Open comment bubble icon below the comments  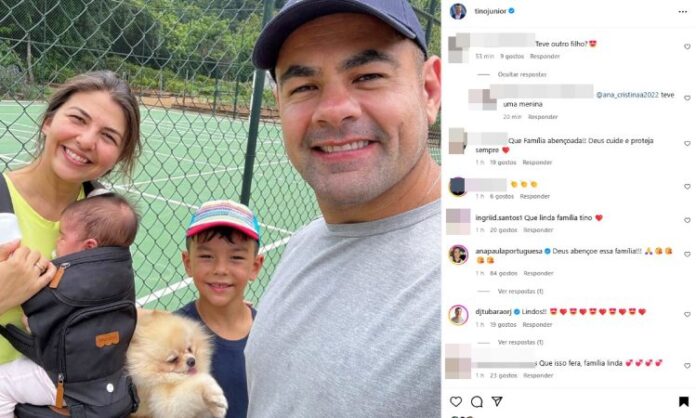point(477,402)
